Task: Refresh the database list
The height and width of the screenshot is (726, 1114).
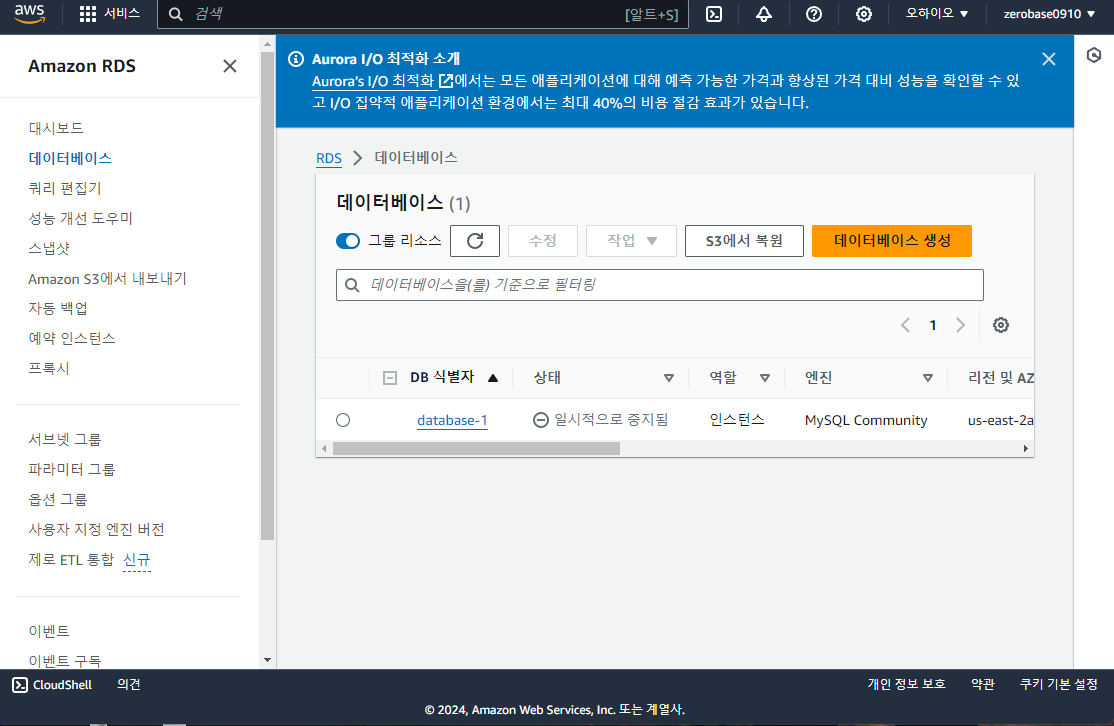Action: [475, 241]
